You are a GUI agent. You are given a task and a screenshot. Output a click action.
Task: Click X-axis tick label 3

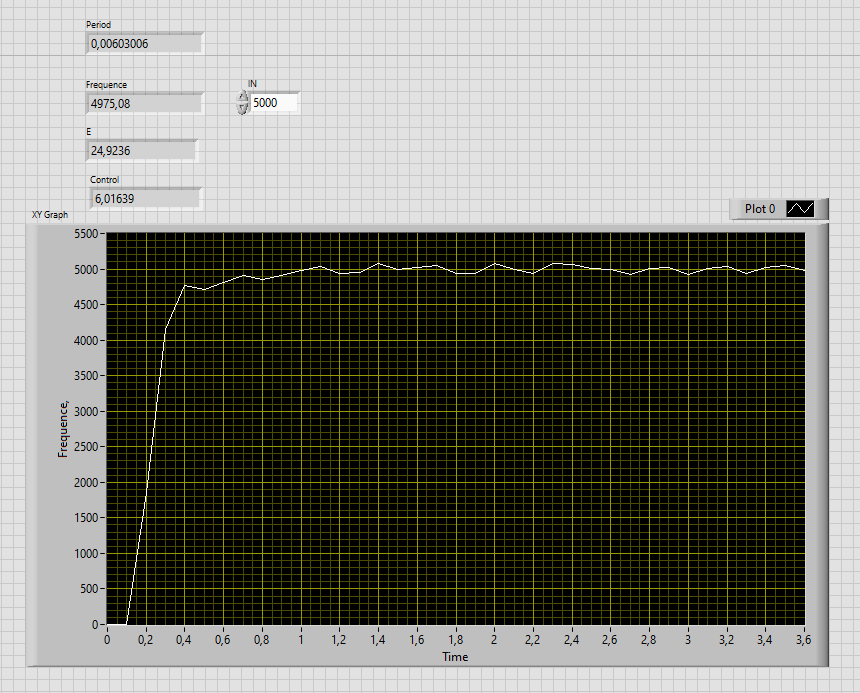coord(688,640)
